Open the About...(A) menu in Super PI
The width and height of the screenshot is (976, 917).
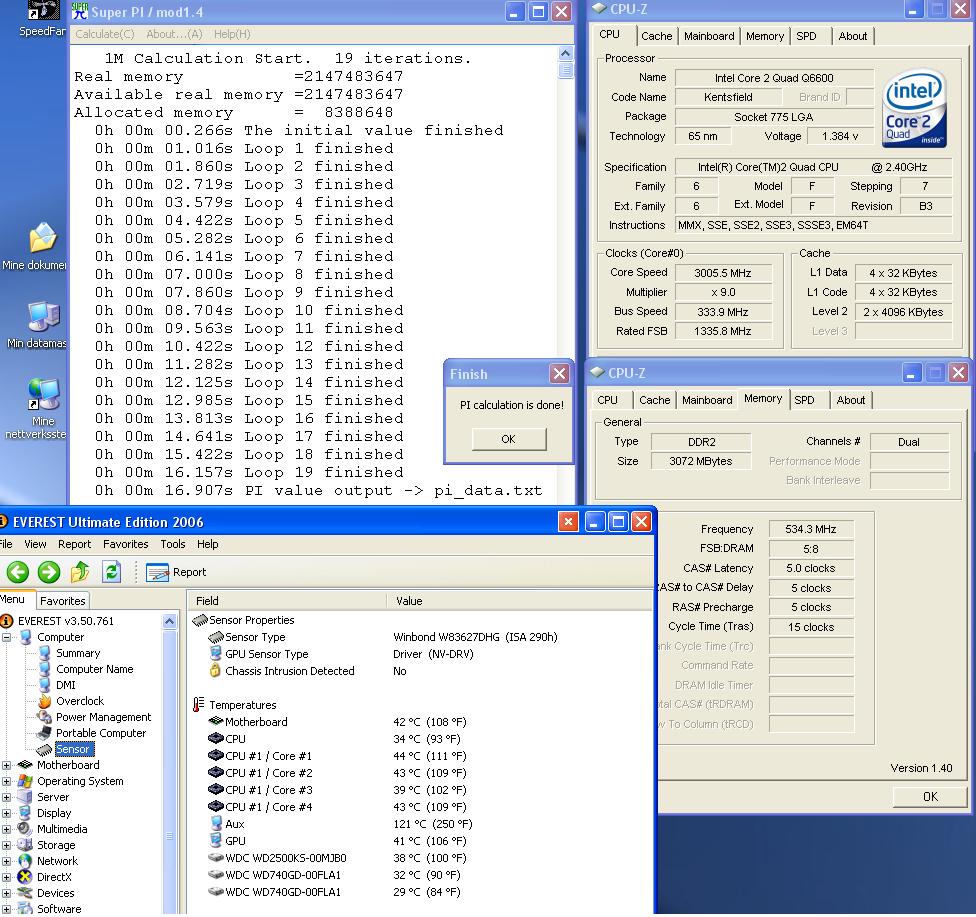pos(174,34)
